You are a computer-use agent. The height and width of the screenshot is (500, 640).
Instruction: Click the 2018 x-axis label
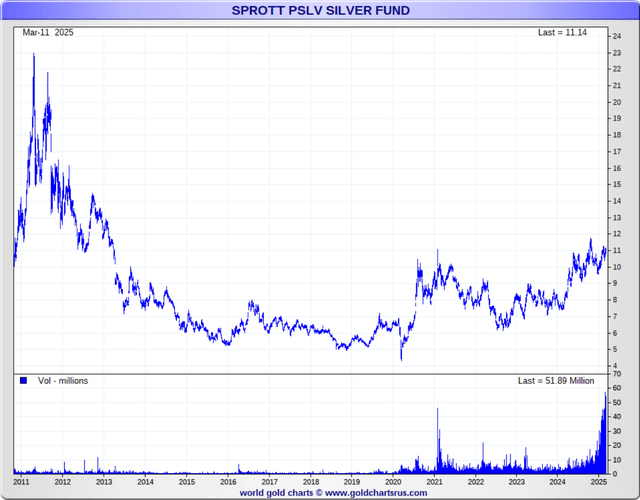coord(311,482)
